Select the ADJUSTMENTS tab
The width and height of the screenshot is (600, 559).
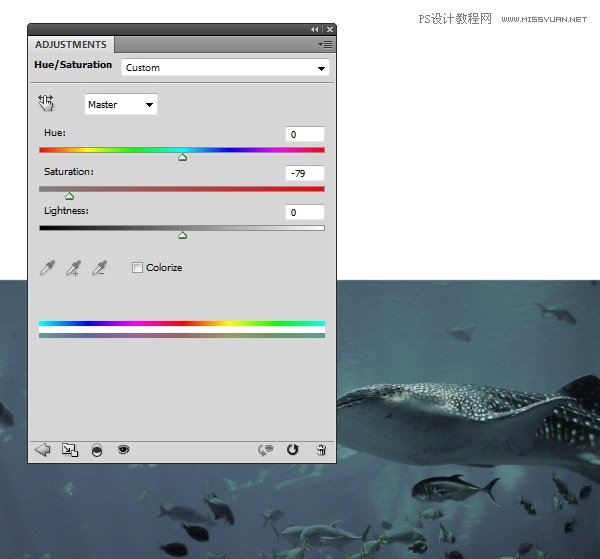[71, 45]
